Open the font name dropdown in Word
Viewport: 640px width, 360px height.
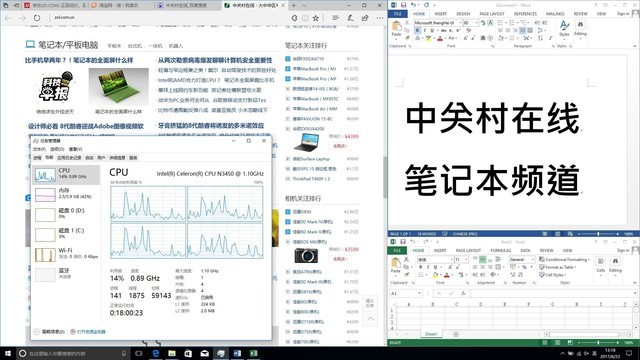460,23
